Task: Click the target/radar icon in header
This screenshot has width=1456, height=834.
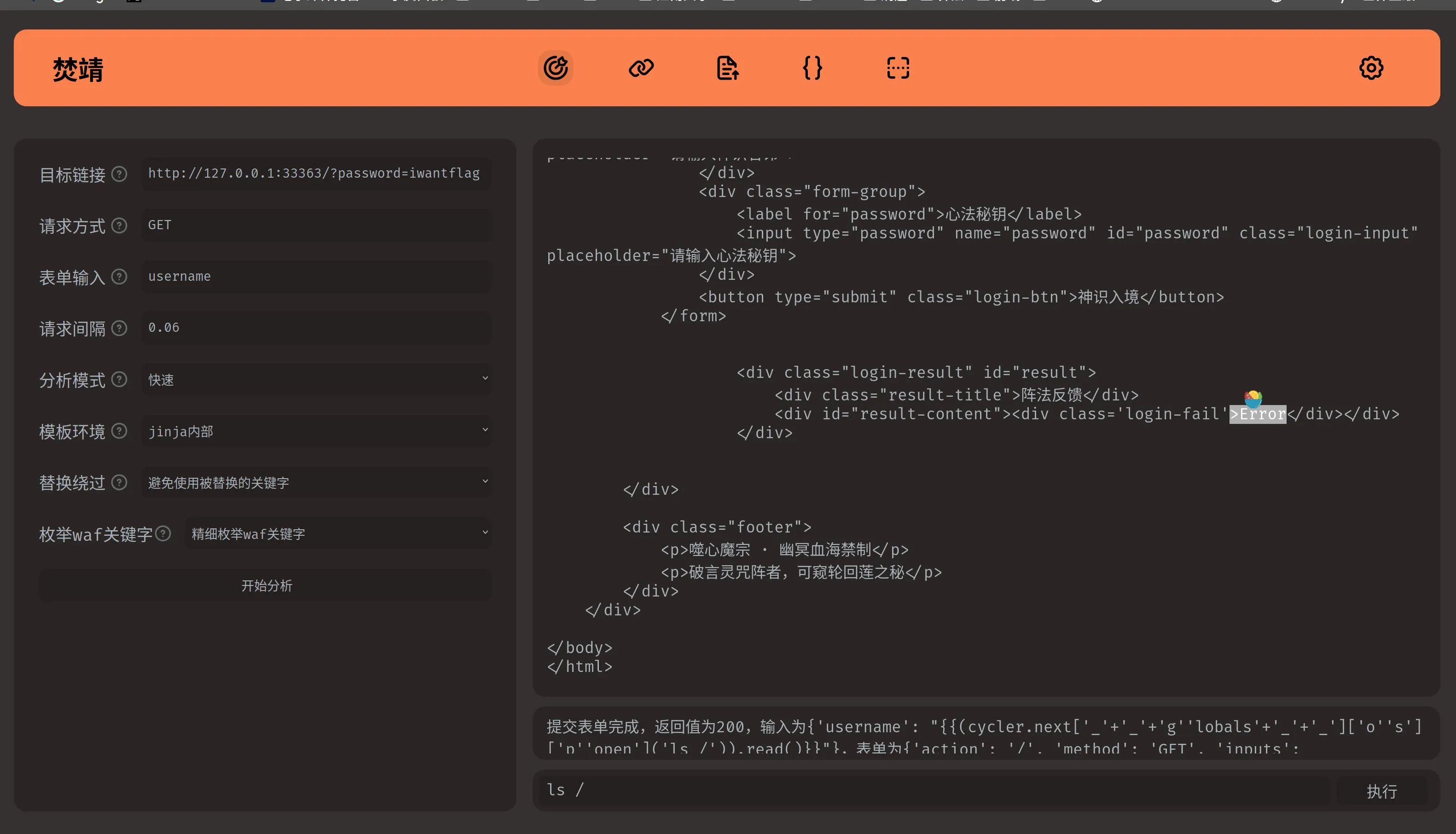Action: (555, 68)
